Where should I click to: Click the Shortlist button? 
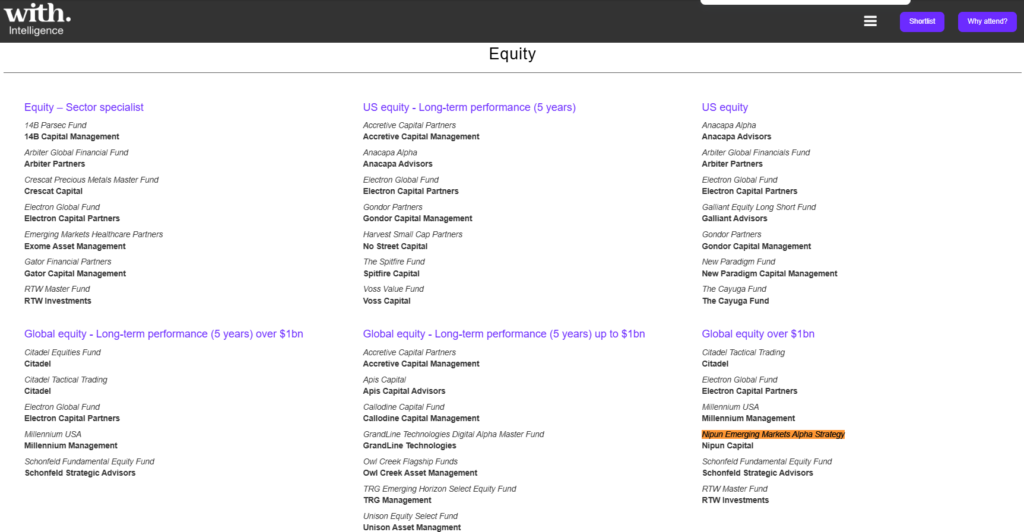[x=921, y=22]
